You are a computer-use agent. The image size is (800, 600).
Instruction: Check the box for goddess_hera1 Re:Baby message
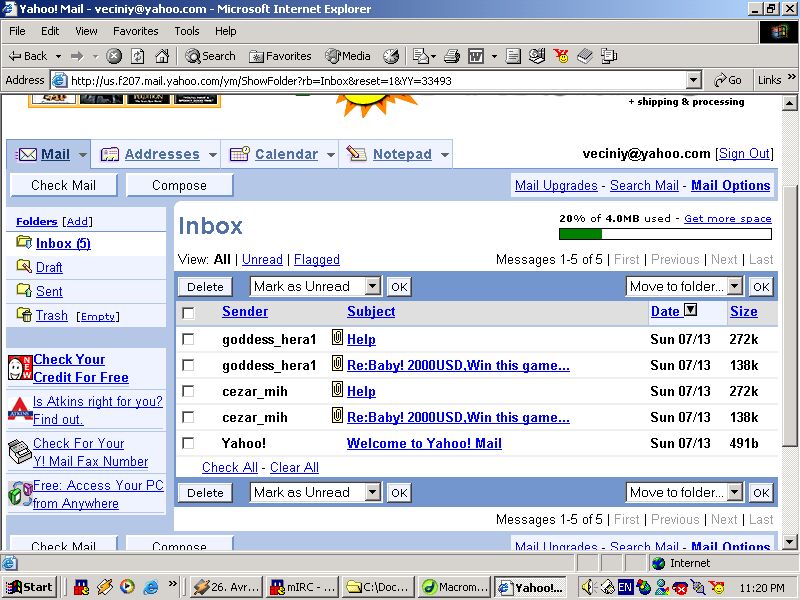coord(188,365)
